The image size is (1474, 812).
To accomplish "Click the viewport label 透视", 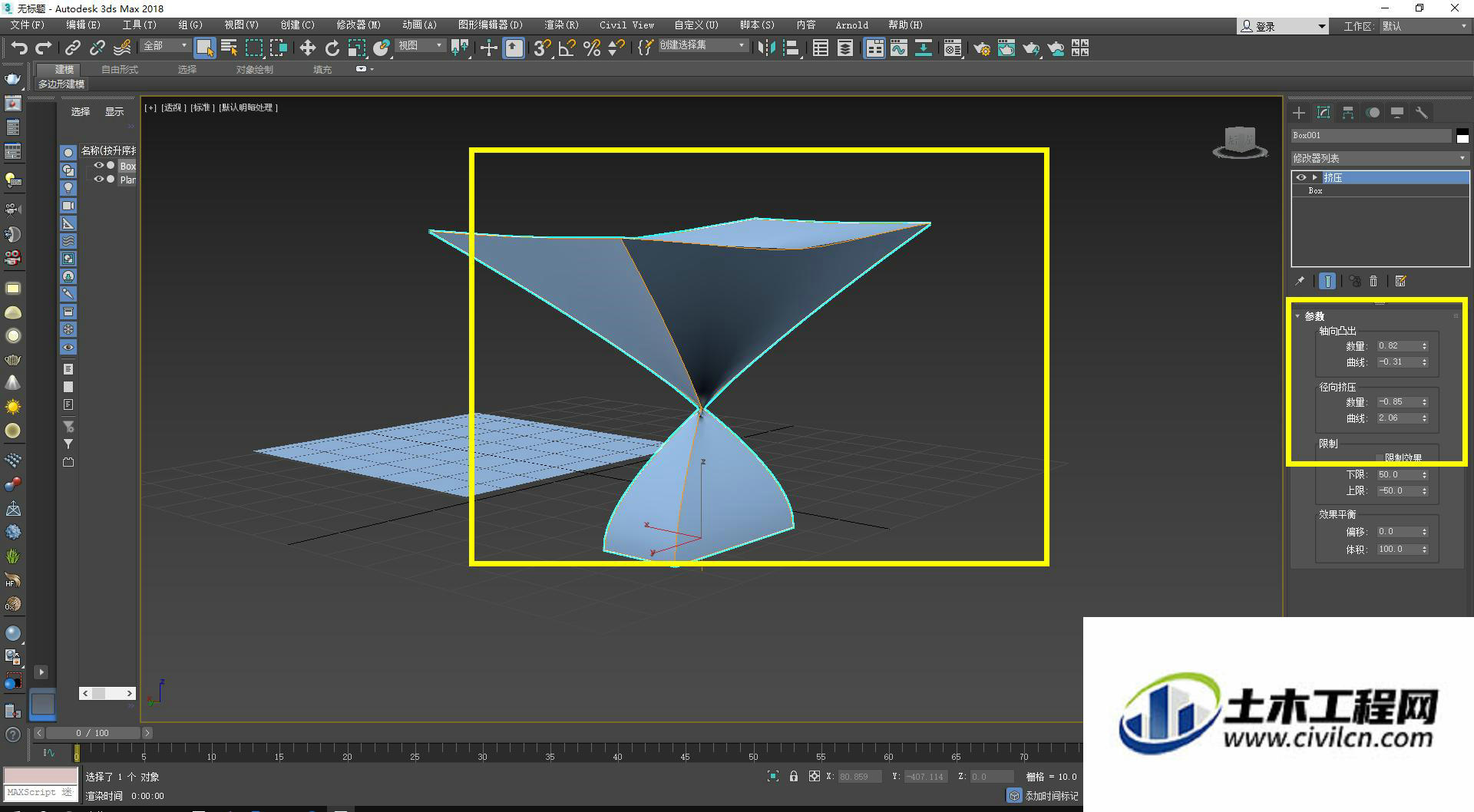I will pyautogui.click(x=172, y=107).
